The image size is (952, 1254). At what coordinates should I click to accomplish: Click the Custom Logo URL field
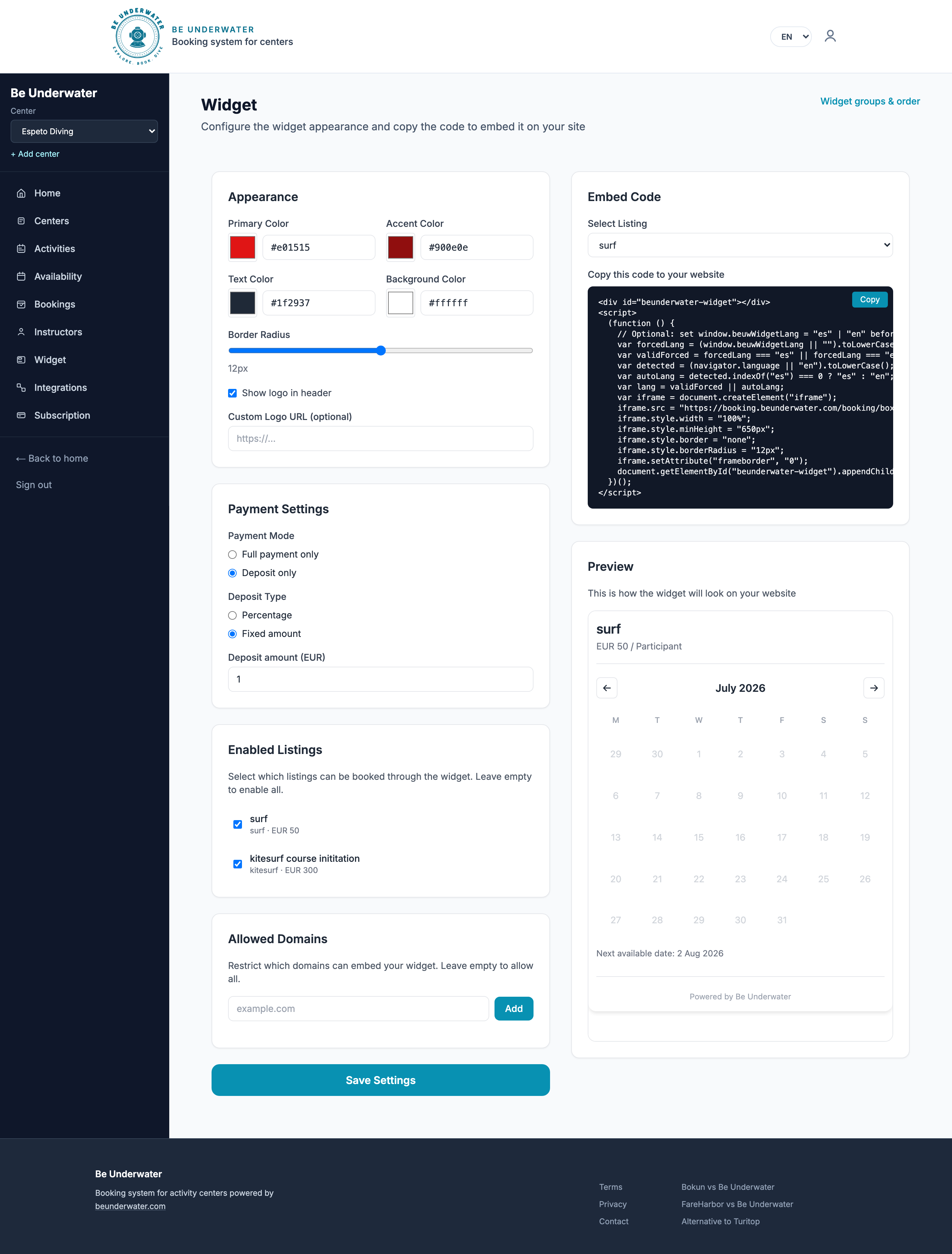[380, 439]
